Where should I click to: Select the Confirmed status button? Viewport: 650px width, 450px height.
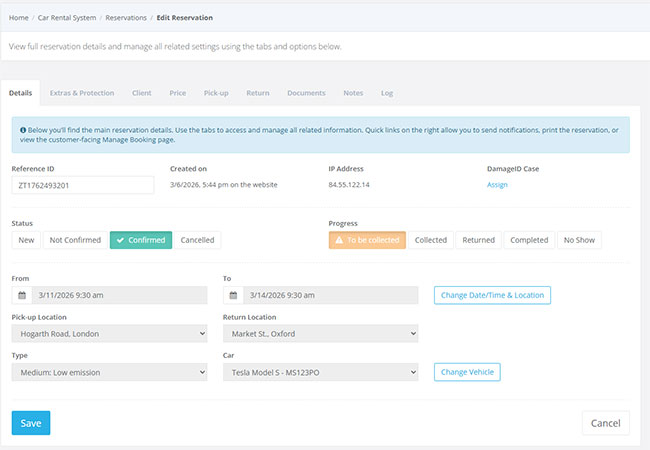[x=141, y=240]
